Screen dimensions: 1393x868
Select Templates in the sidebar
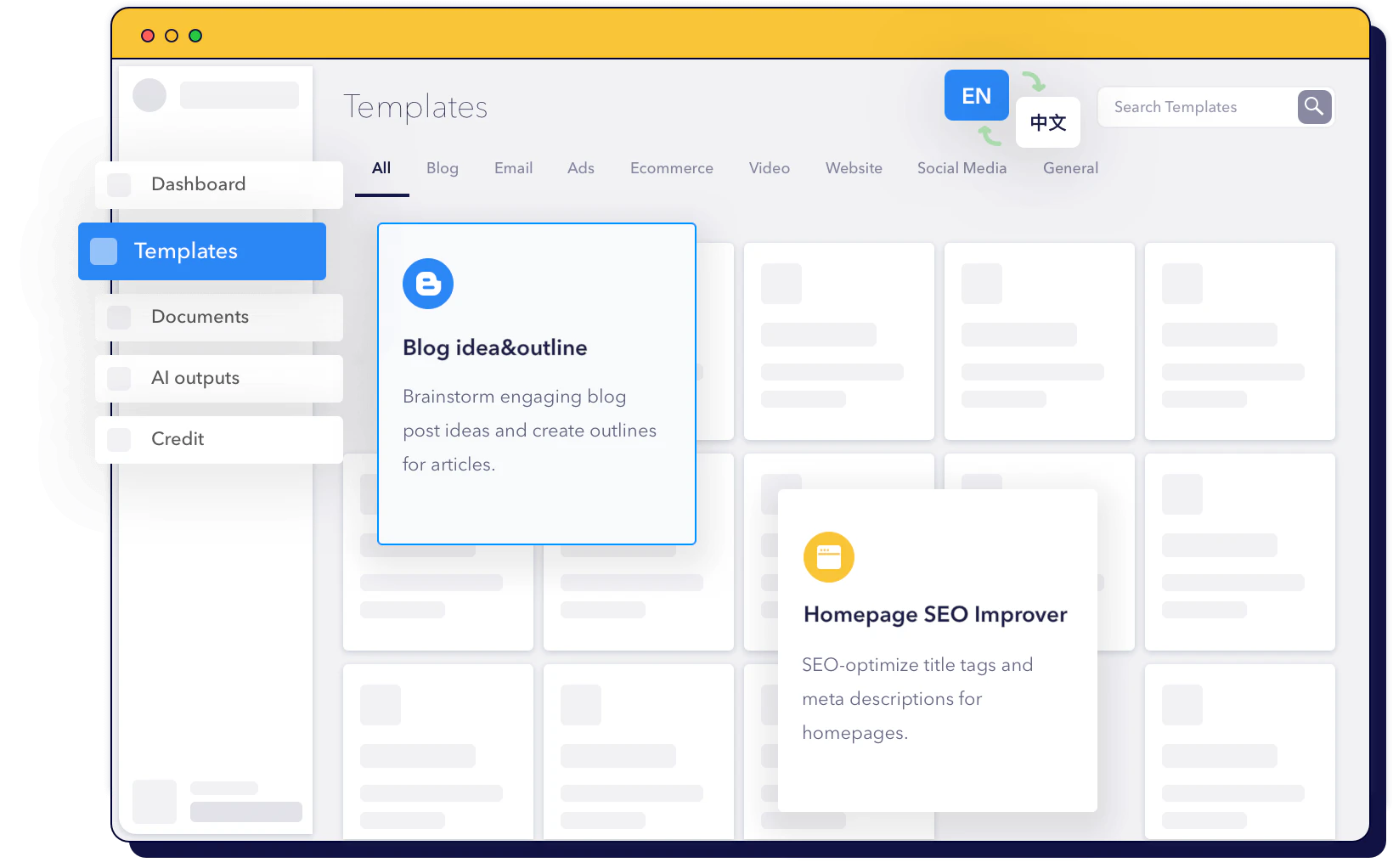coord(202,251)
